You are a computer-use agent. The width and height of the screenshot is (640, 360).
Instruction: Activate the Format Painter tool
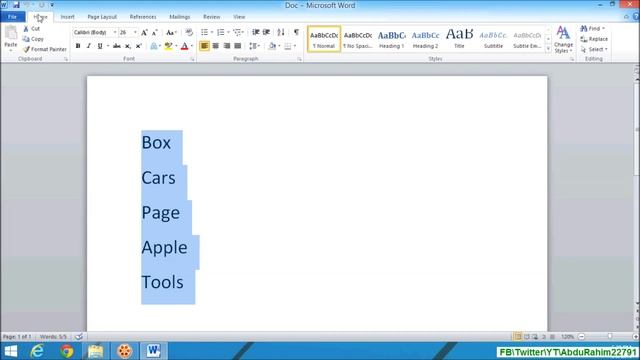tap(44, 49)
